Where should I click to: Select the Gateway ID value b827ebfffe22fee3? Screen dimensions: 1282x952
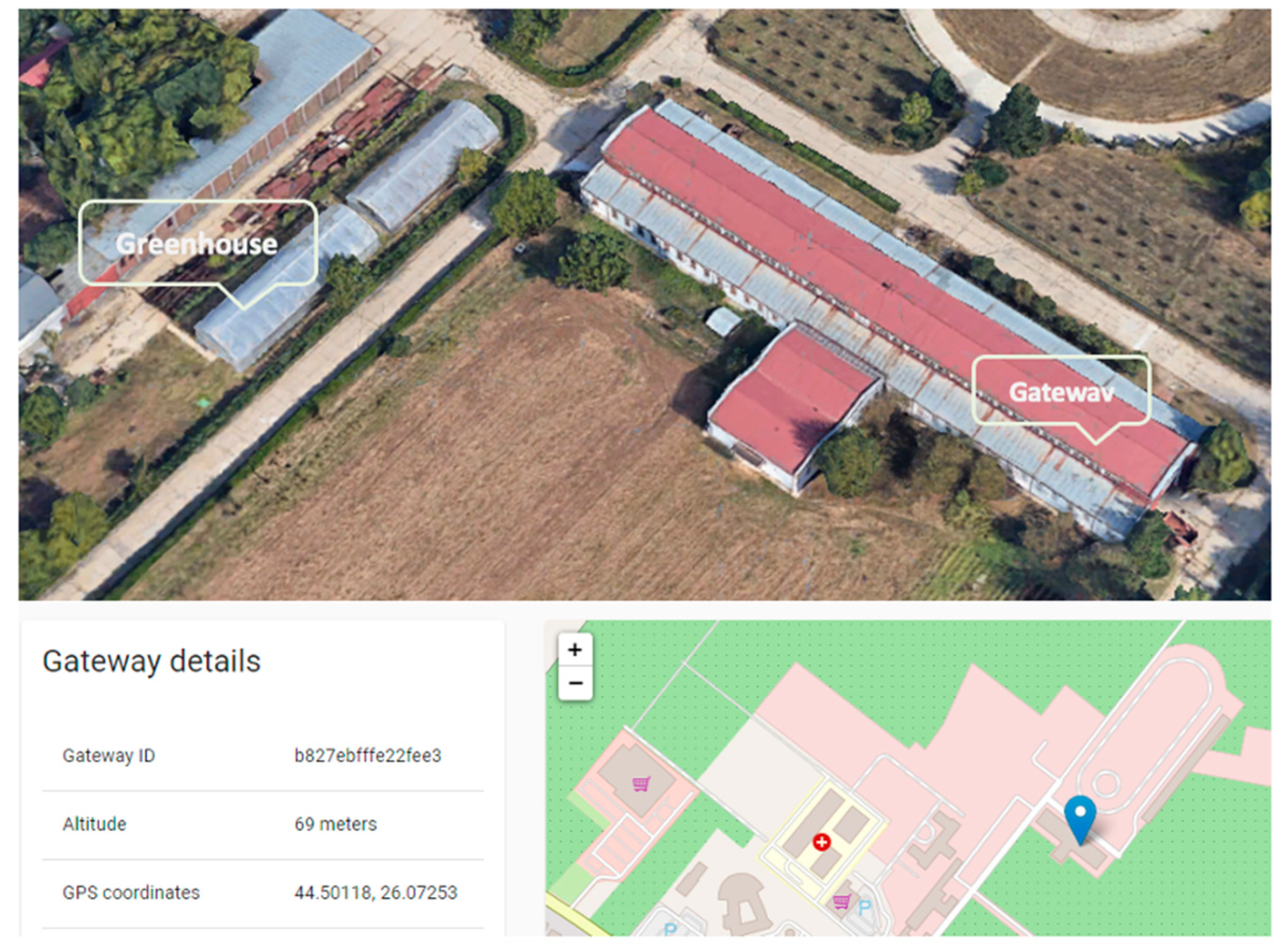(x=368, y=756)
